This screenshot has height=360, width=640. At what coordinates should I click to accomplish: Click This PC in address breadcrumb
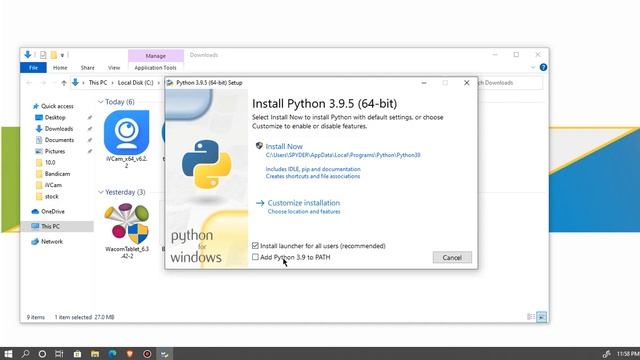click(98, 83)
